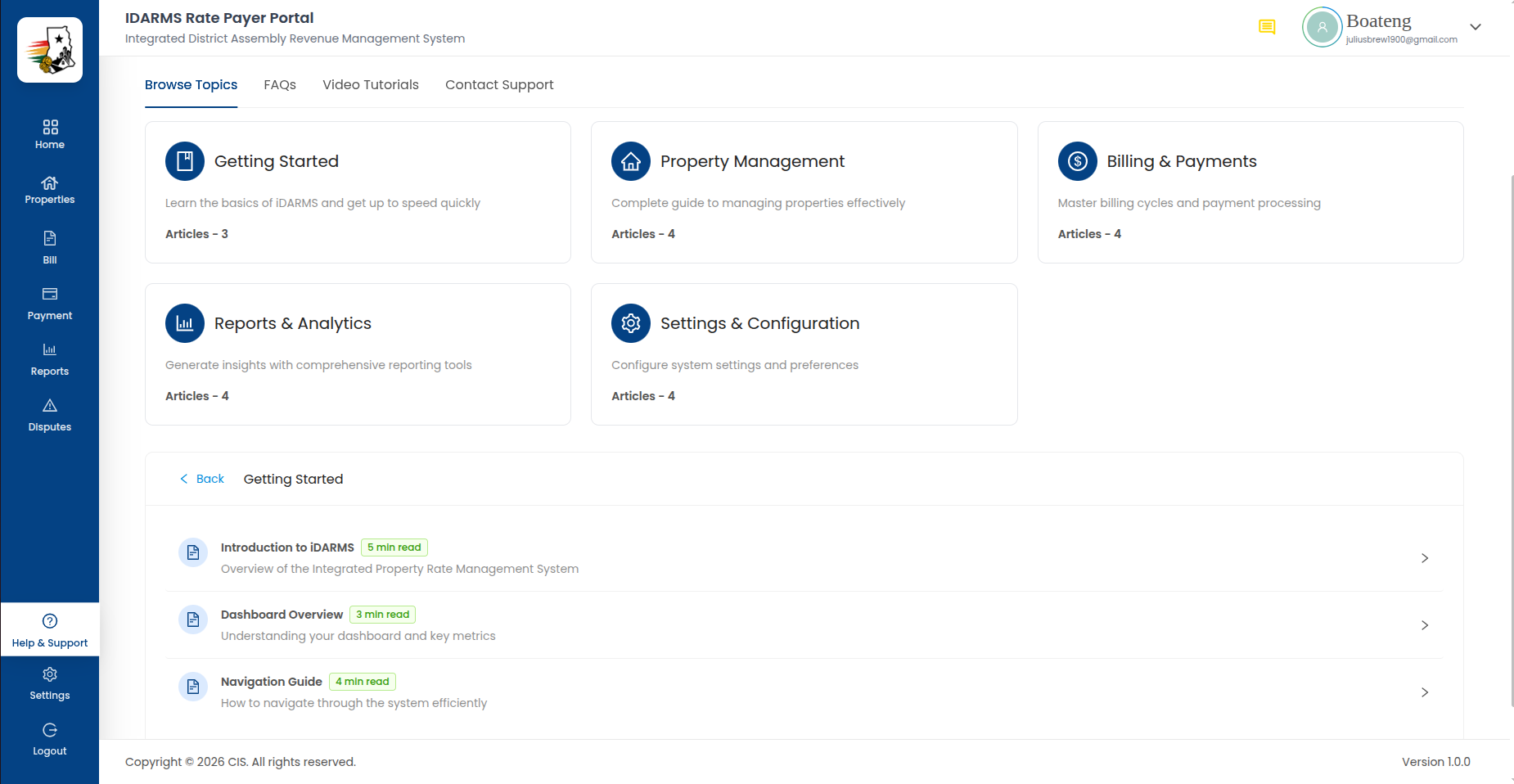This screenshot has height=784, width=1514.
Task: Open Settings gear in the sidebar
Action: pos(50,674)
